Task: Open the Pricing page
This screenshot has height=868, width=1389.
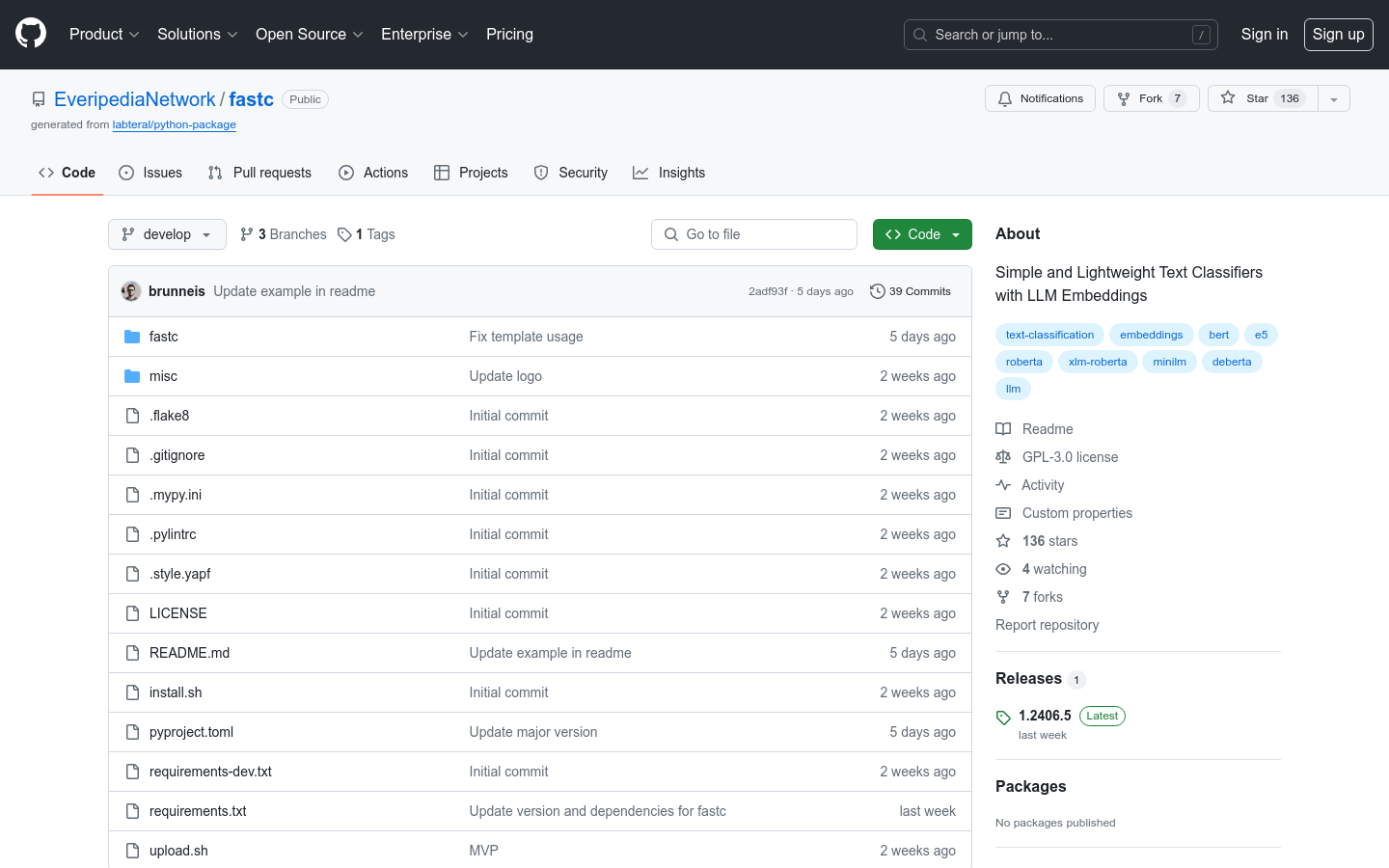Action: point(509,34)
